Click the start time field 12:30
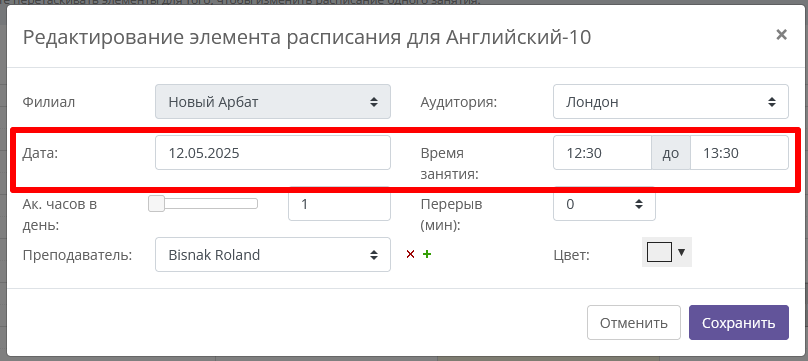This screenshot has height=361, width=808. 602,152
